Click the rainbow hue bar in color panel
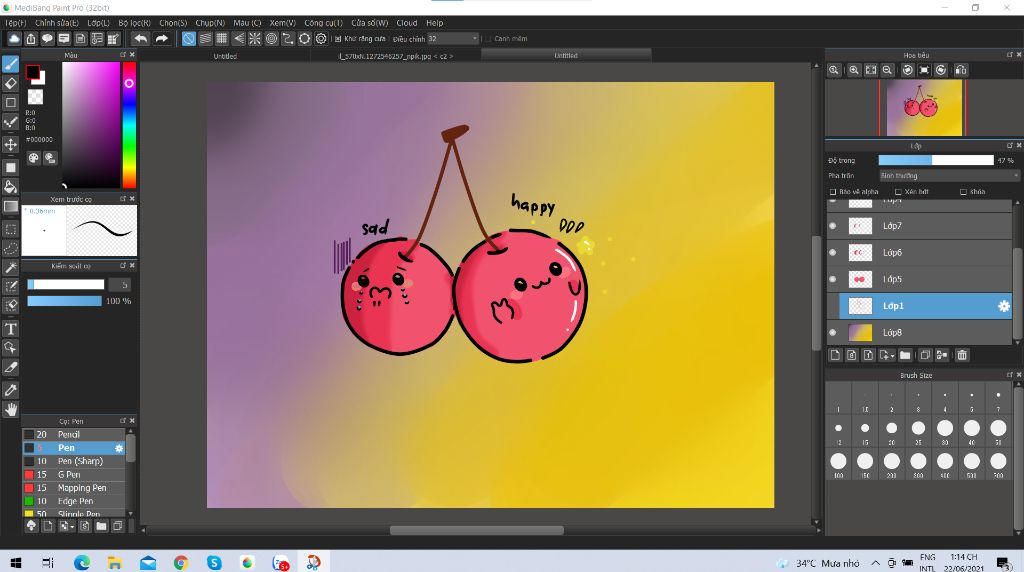The width and height of the screenshot is (1024, 572). (x=129, y=125)
